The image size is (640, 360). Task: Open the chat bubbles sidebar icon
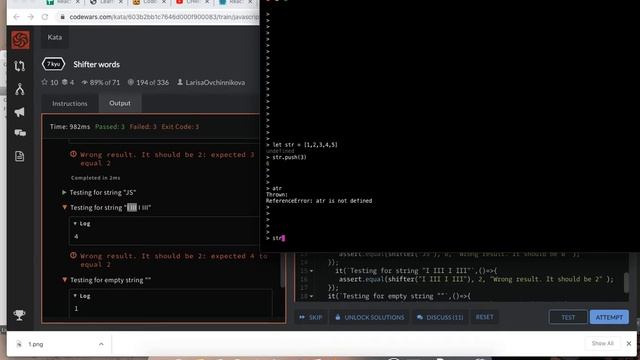[20, 133]
